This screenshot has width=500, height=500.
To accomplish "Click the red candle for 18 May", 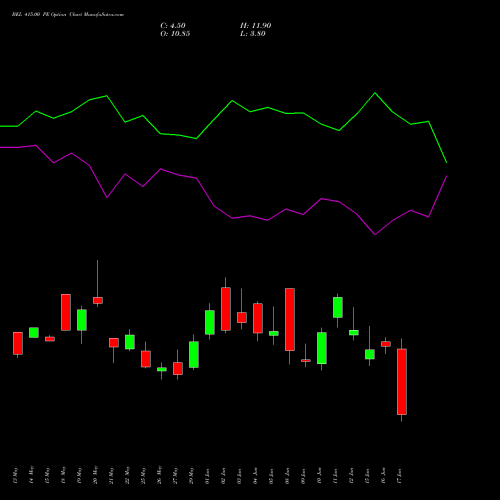I will coord(66,312).
